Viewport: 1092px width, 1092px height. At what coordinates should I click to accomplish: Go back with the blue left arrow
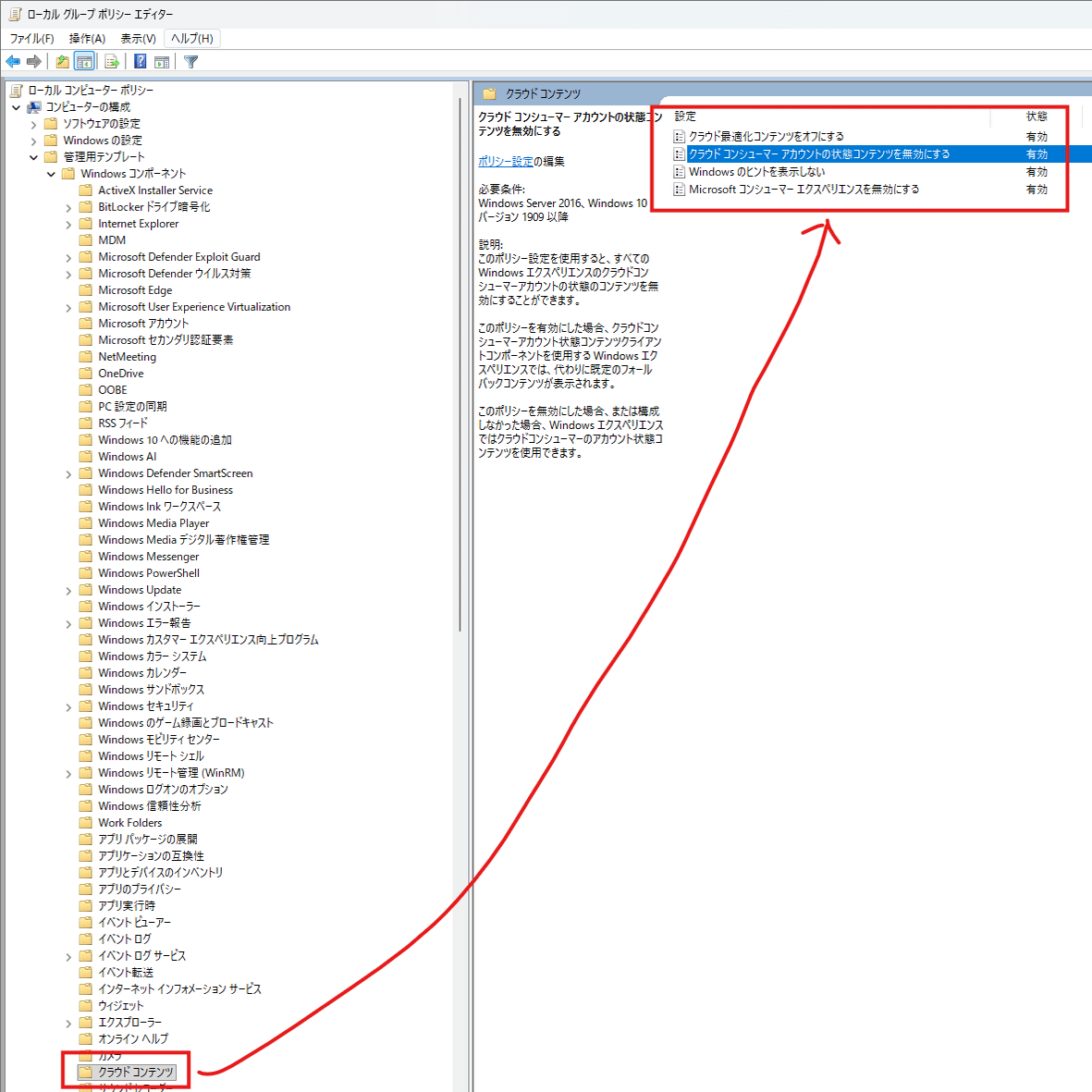pyautogui.click(x=13, y=62)
